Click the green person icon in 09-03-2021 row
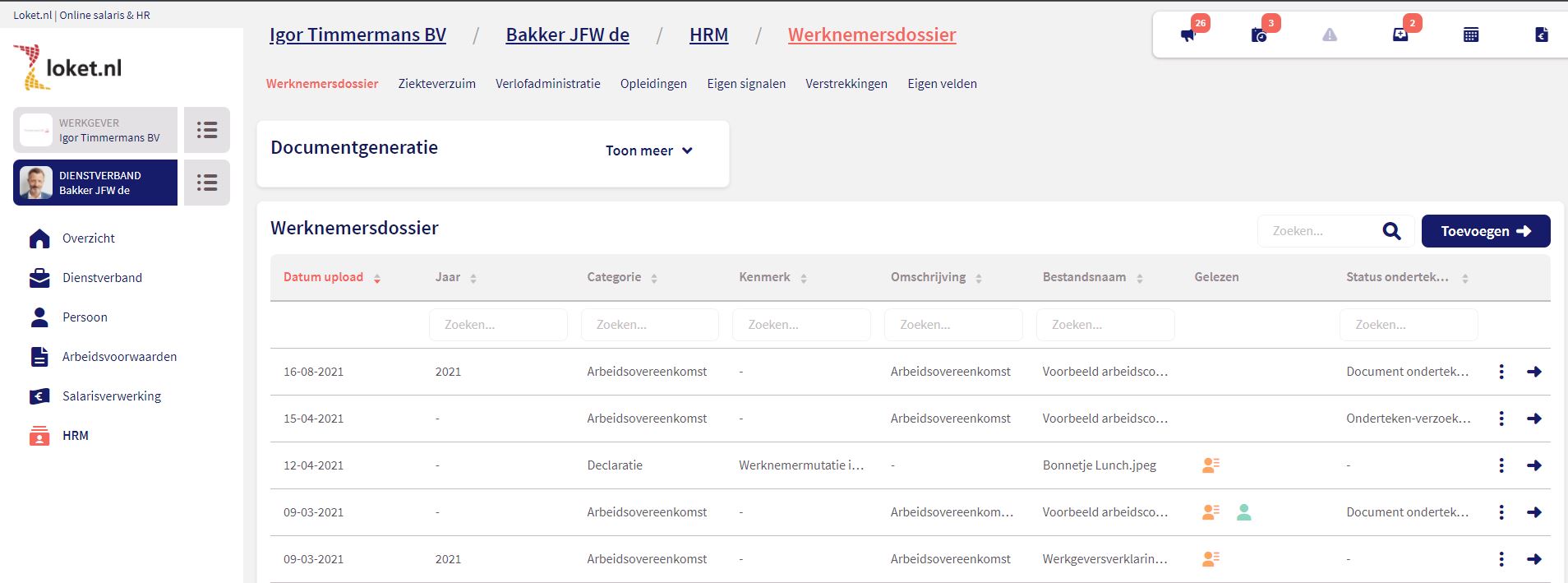 pos(1244,512)
